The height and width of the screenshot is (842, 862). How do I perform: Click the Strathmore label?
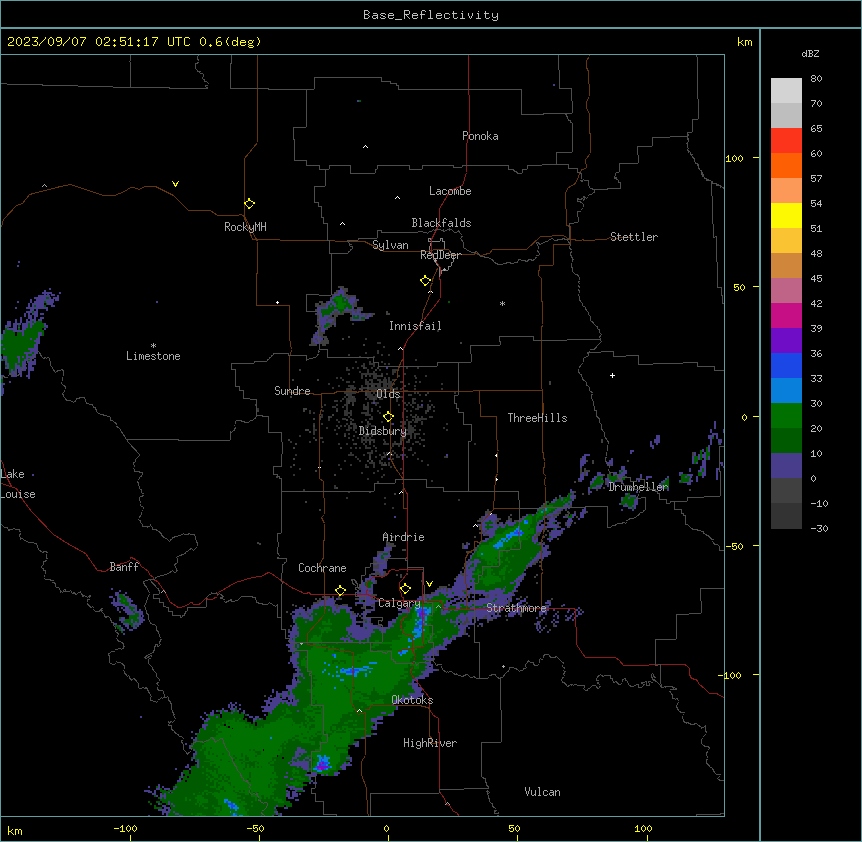point(516,608)
